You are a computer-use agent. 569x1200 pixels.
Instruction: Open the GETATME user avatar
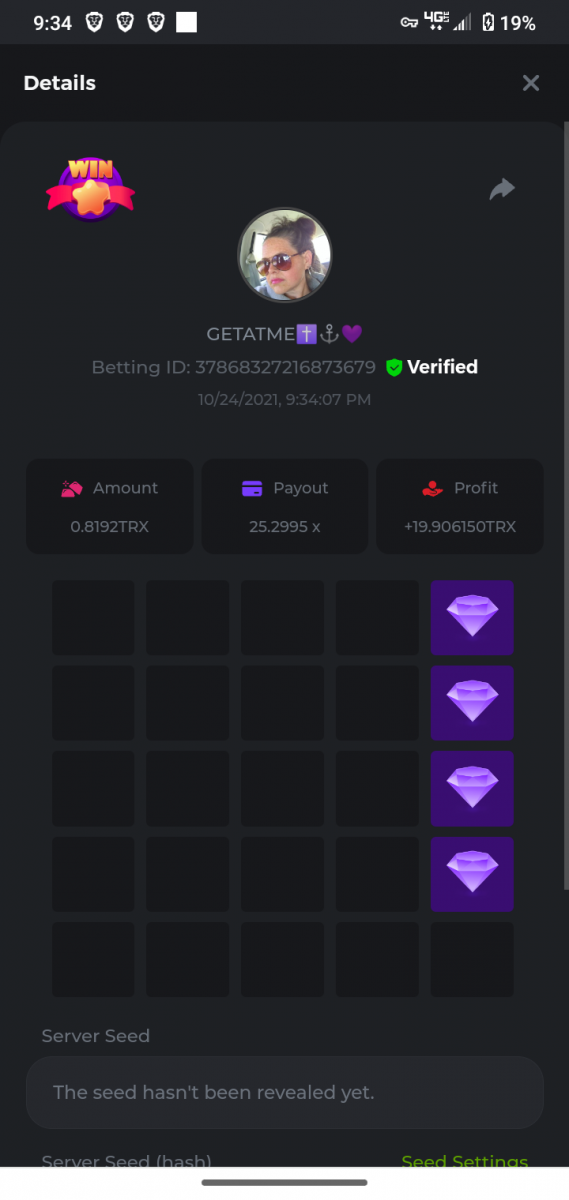coord(284,256)
